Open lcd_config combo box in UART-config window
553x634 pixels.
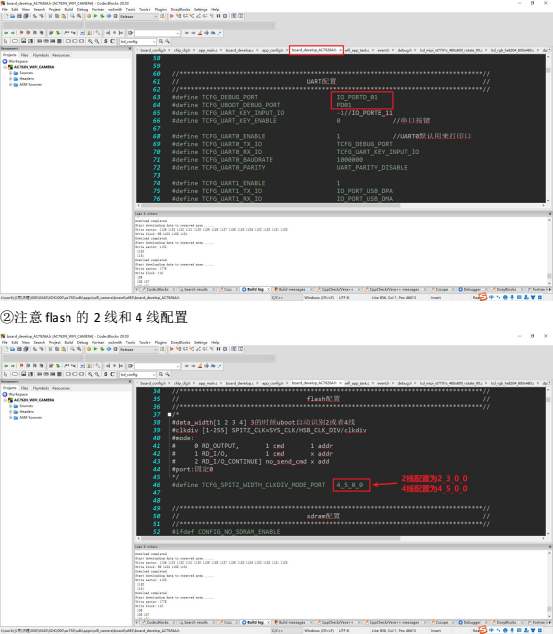point(138,41)
